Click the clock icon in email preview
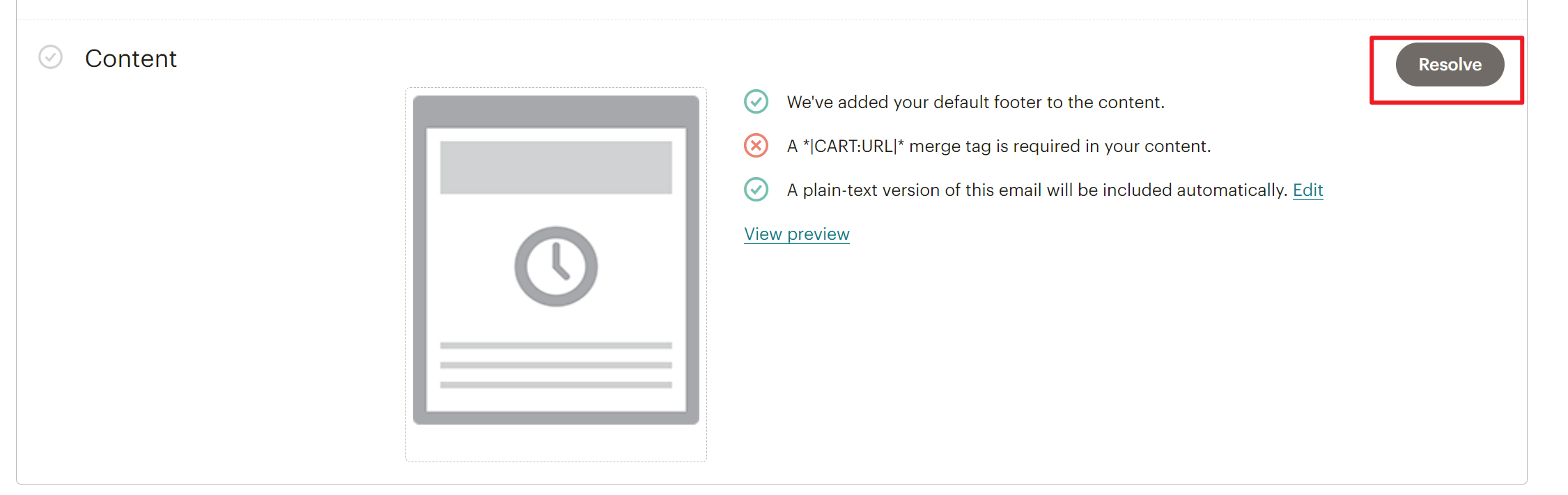Viewport: 1568px width, 495px height. [x=555, y=266]
